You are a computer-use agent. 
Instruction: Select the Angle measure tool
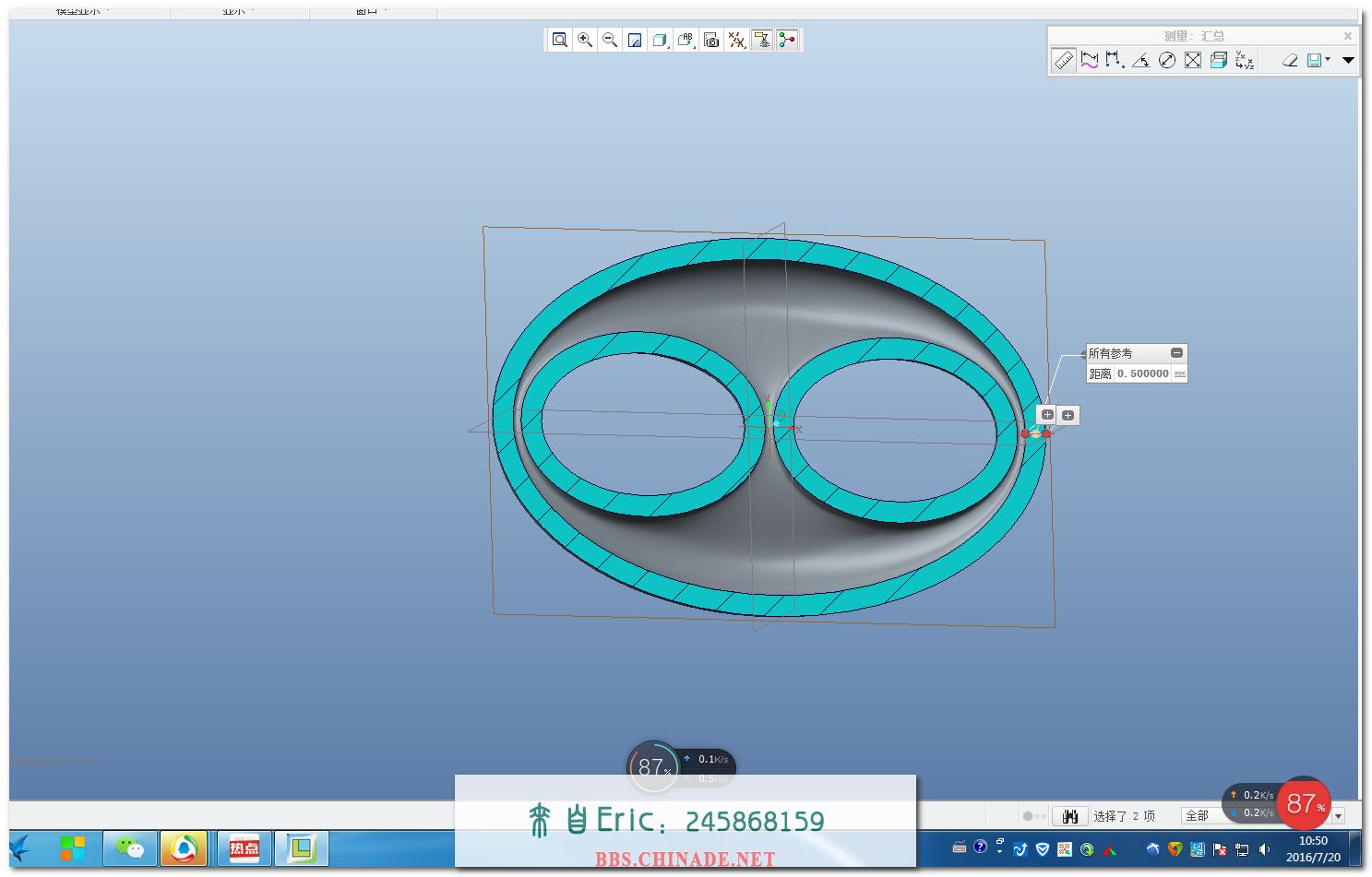pos(1141,60)
